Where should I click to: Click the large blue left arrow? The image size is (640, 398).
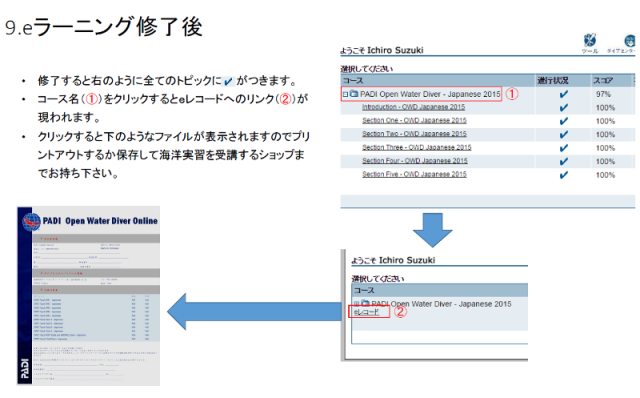pos(254,311)
